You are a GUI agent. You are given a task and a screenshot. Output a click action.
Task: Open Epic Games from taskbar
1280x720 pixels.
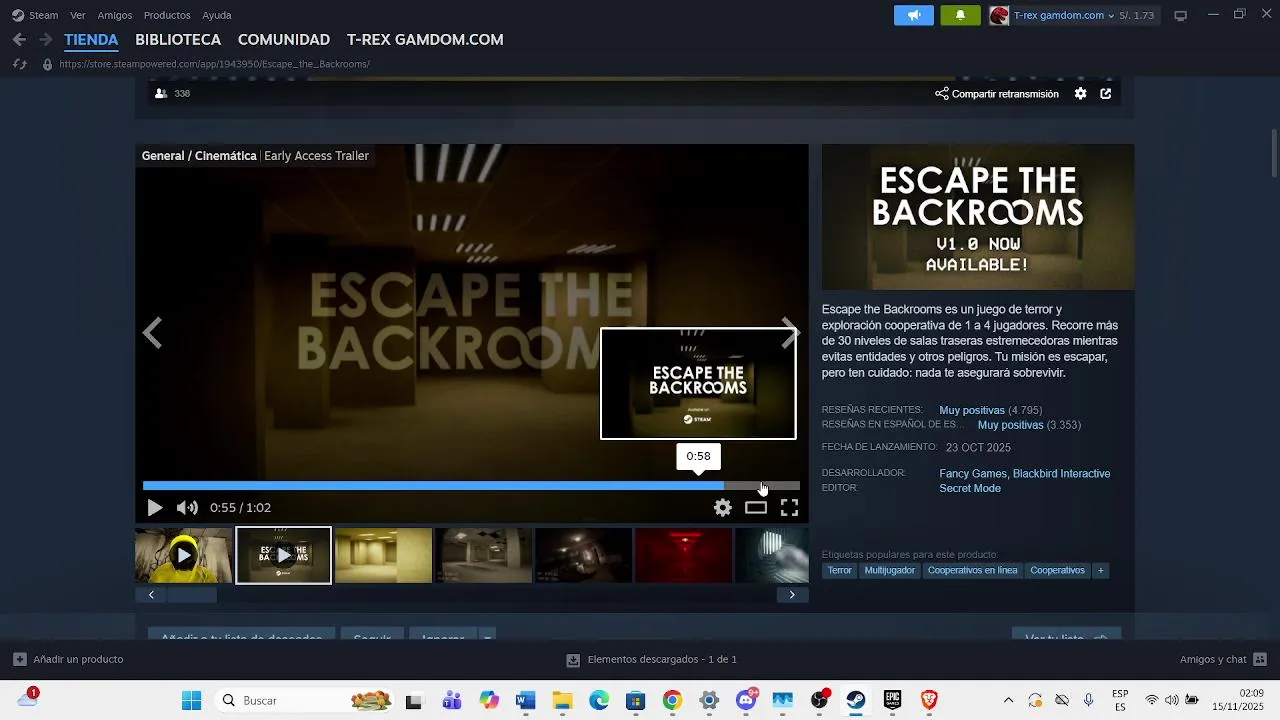coord(892,701)
